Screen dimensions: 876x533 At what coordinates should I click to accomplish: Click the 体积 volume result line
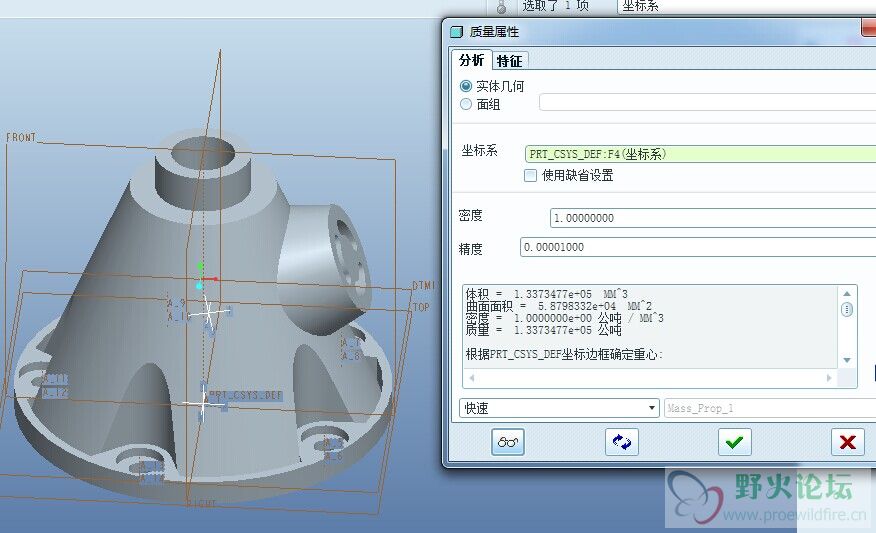click(546, 294)
